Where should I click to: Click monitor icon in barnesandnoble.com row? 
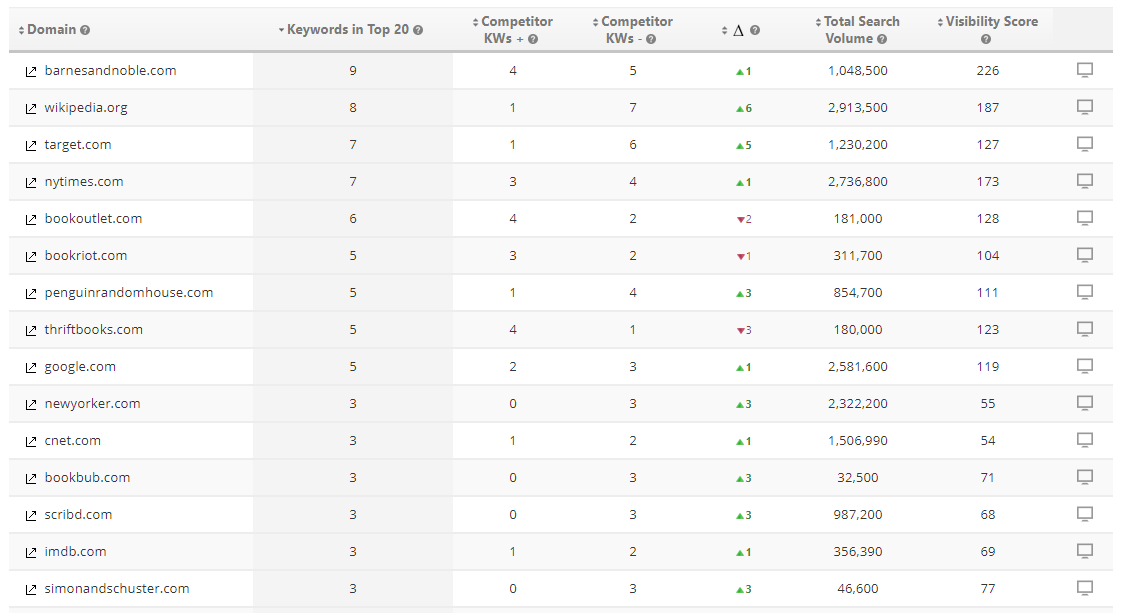[x=1085, y=70]
